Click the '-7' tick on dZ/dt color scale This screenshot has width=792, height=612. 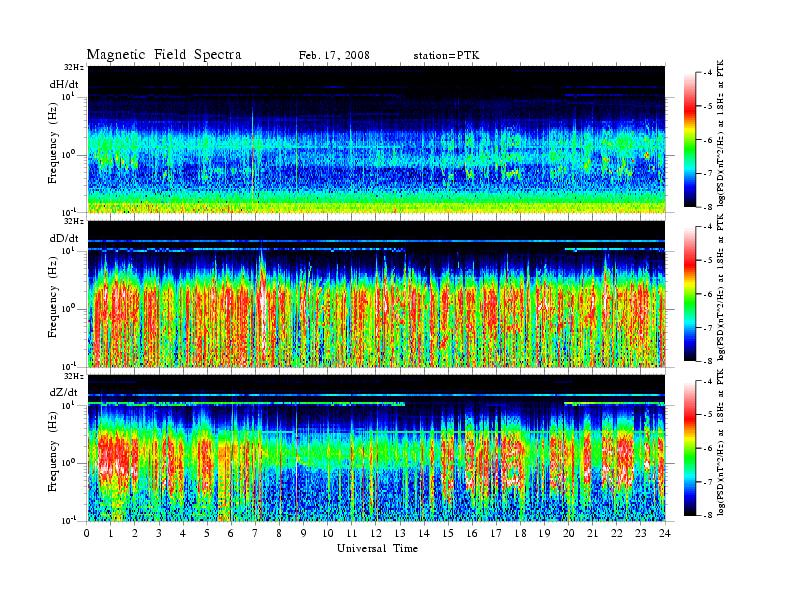click(x=708, y=482)
